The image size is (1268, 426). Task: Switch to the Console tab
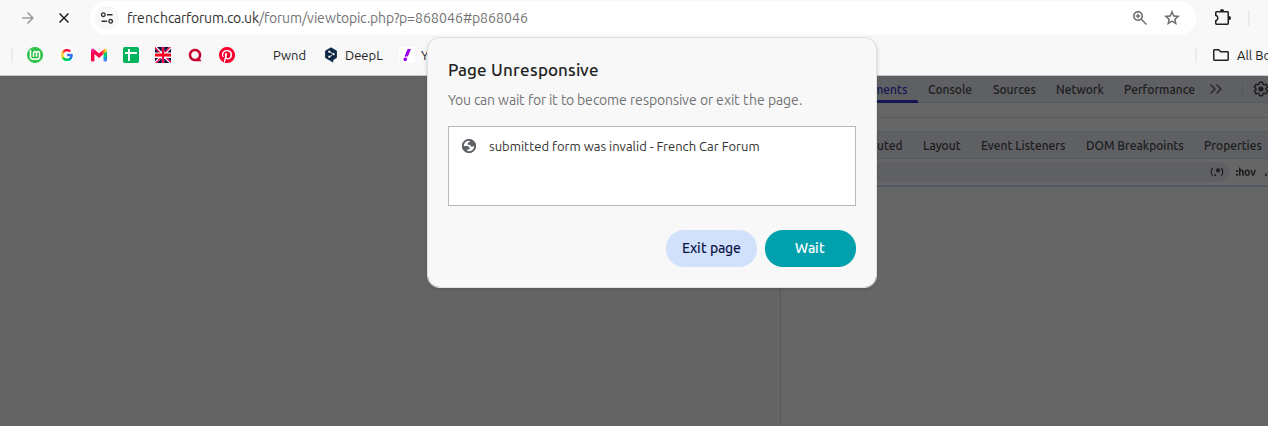950,89
